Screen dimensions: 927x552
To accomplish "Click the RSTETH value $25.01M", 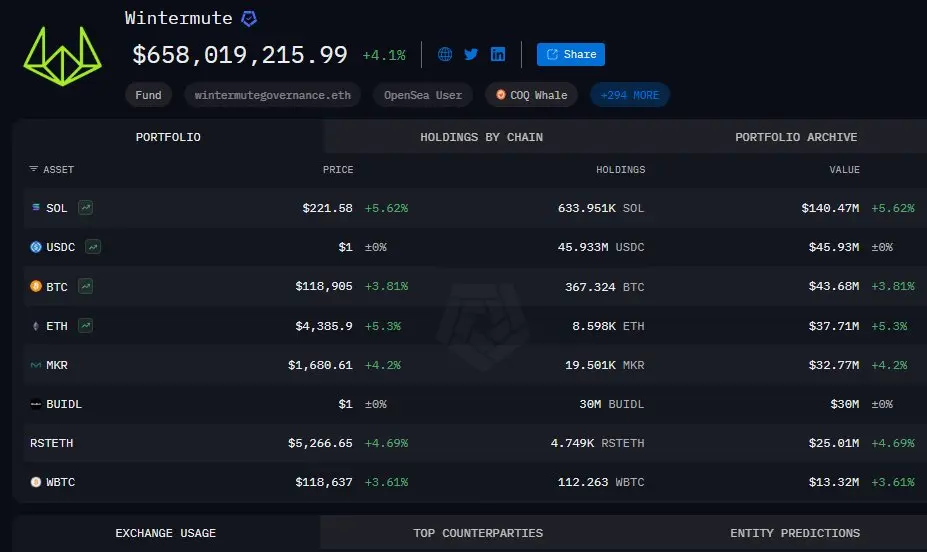I will click(x=834, y=443).
